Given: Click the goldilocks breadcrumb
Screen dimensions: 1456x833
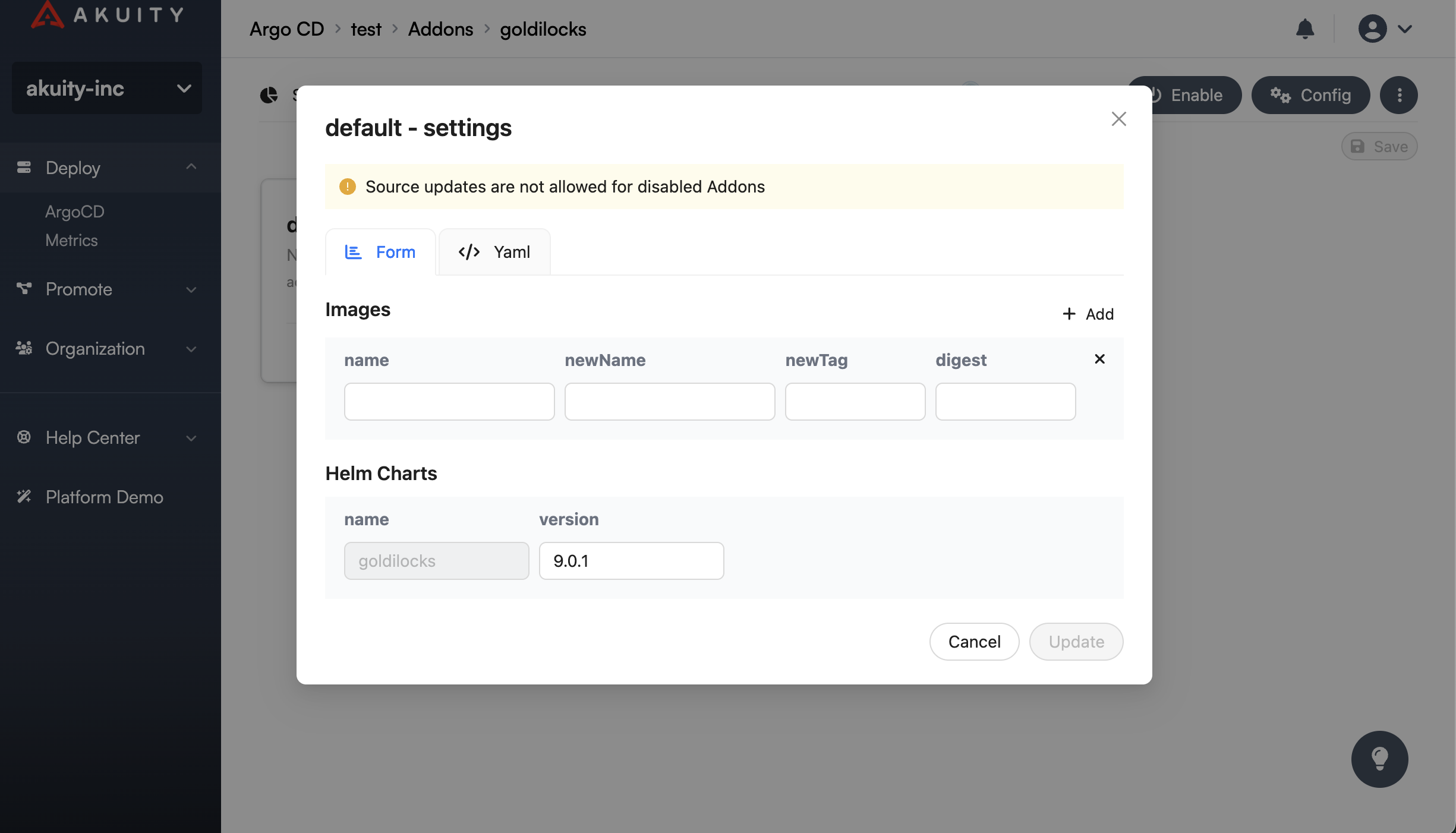Looking at the screenshot, I should [543, 29].
